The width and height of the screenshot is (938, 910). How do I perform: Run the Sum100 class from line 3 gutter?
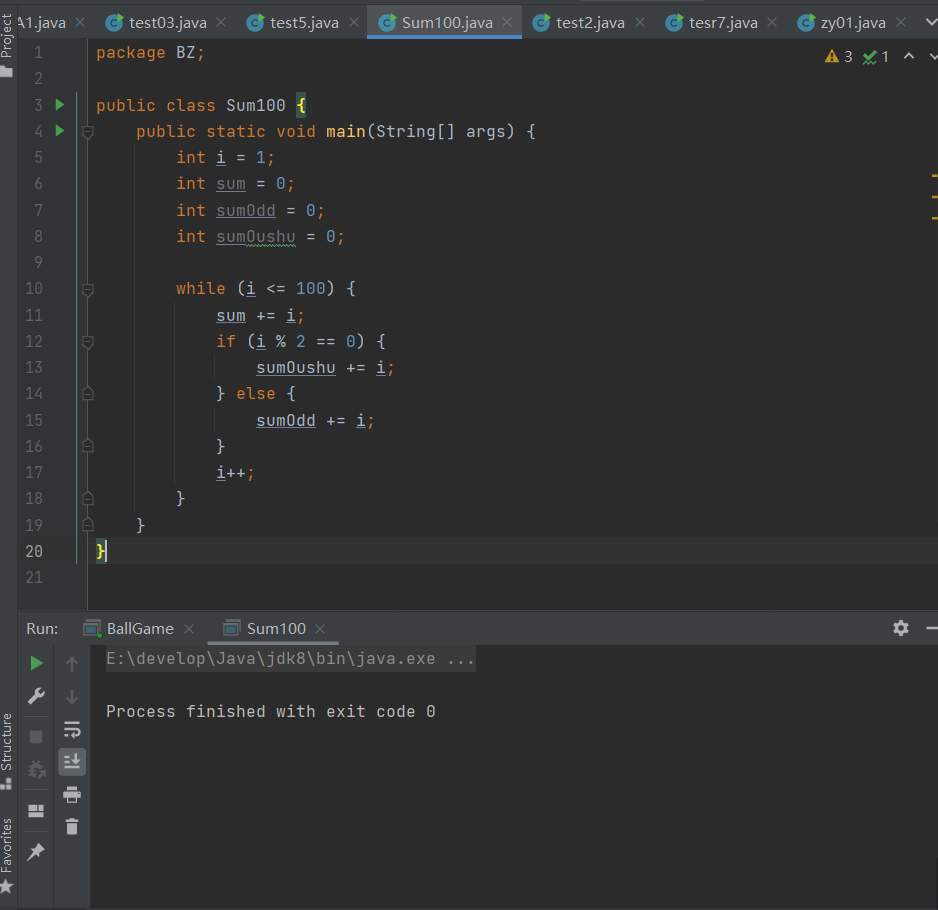click(60, 105)
